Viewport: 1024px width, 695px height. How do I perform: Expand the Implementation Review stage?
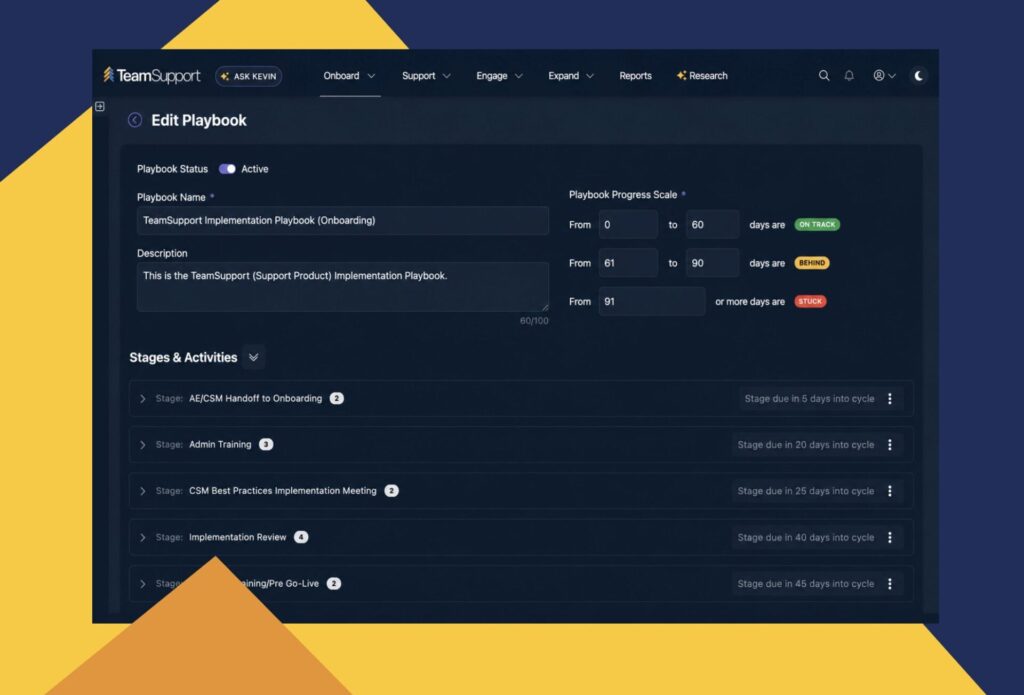tap(142, 538)
